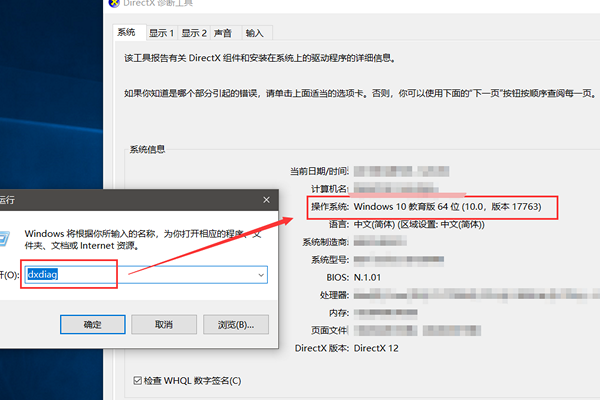Viewport: 600px width, 400px height.
Task: Open the 显示 2 tab
Action: 194,33
